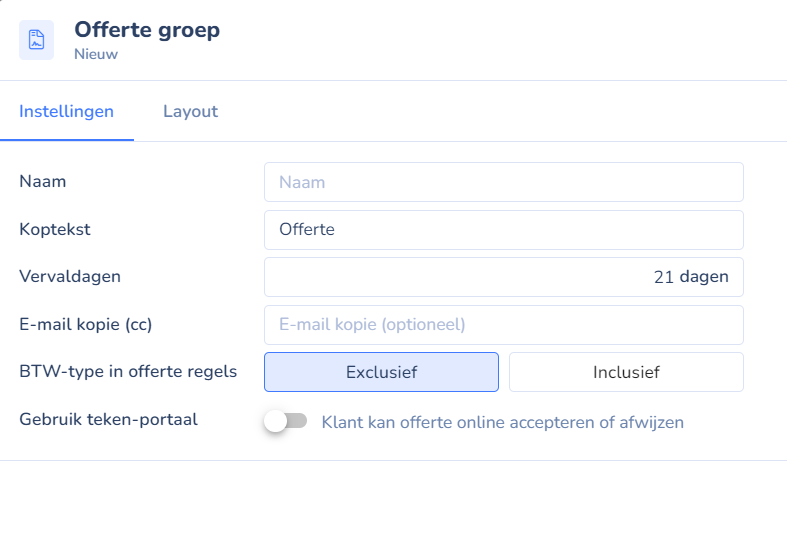Image resolution: width=787 pixels, height=538 pixels.
Task: Choose Exclusief for BTW-type
Action: coord(381,372)
